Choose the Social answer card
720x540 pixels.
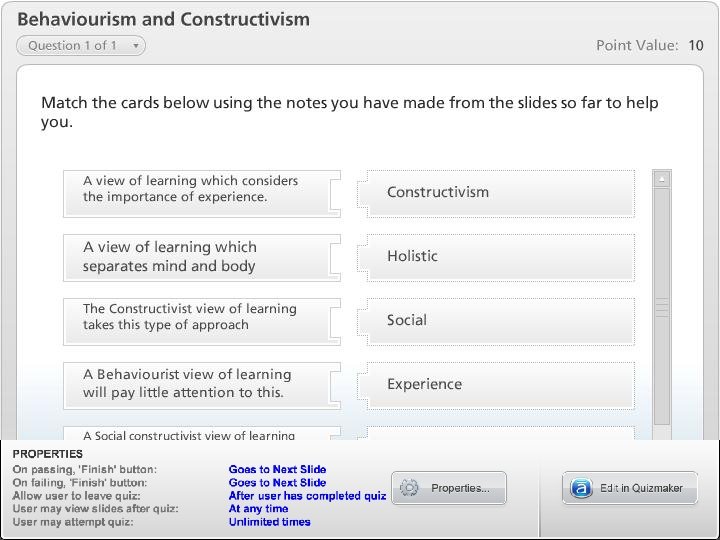[x=500, y=321]
